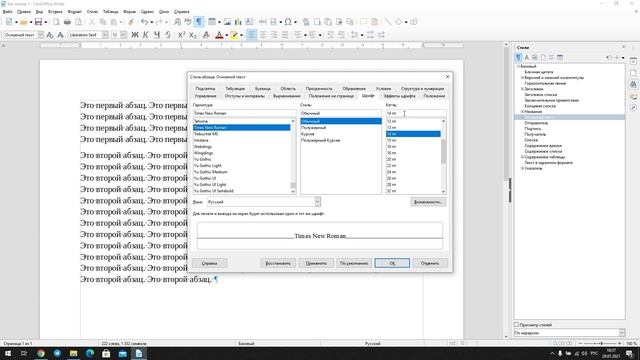
Task: Select Table Styles icon in Styles panel
Action: (x=560, y=58)
